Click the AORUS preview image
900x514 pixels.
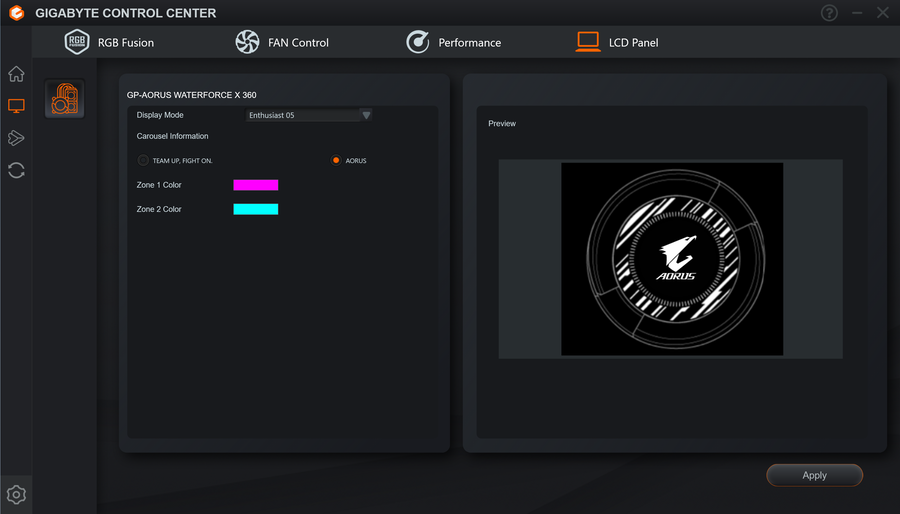pyautogui.click(x=671, y=259)
